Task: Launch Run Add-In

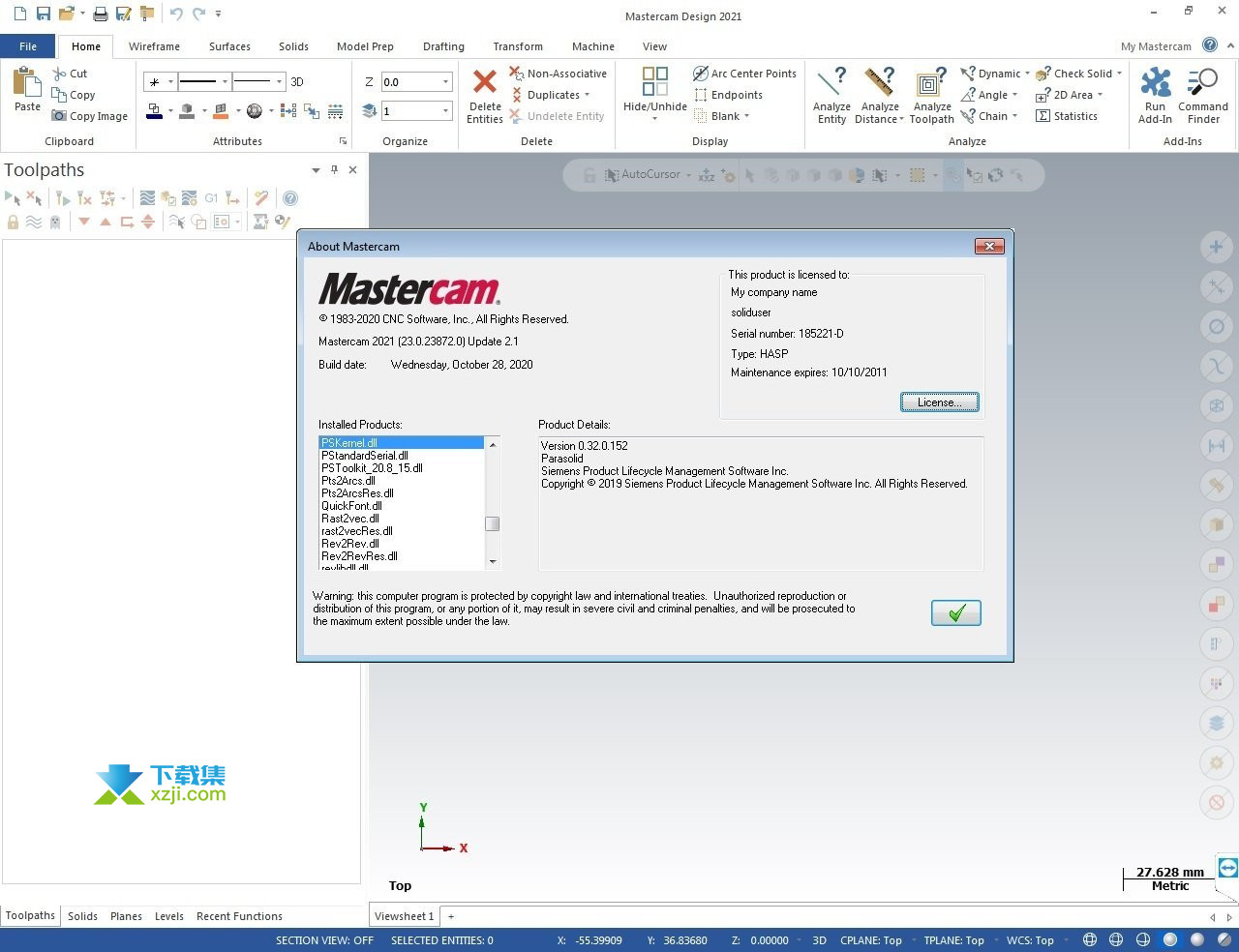Action: (1155, 95)
